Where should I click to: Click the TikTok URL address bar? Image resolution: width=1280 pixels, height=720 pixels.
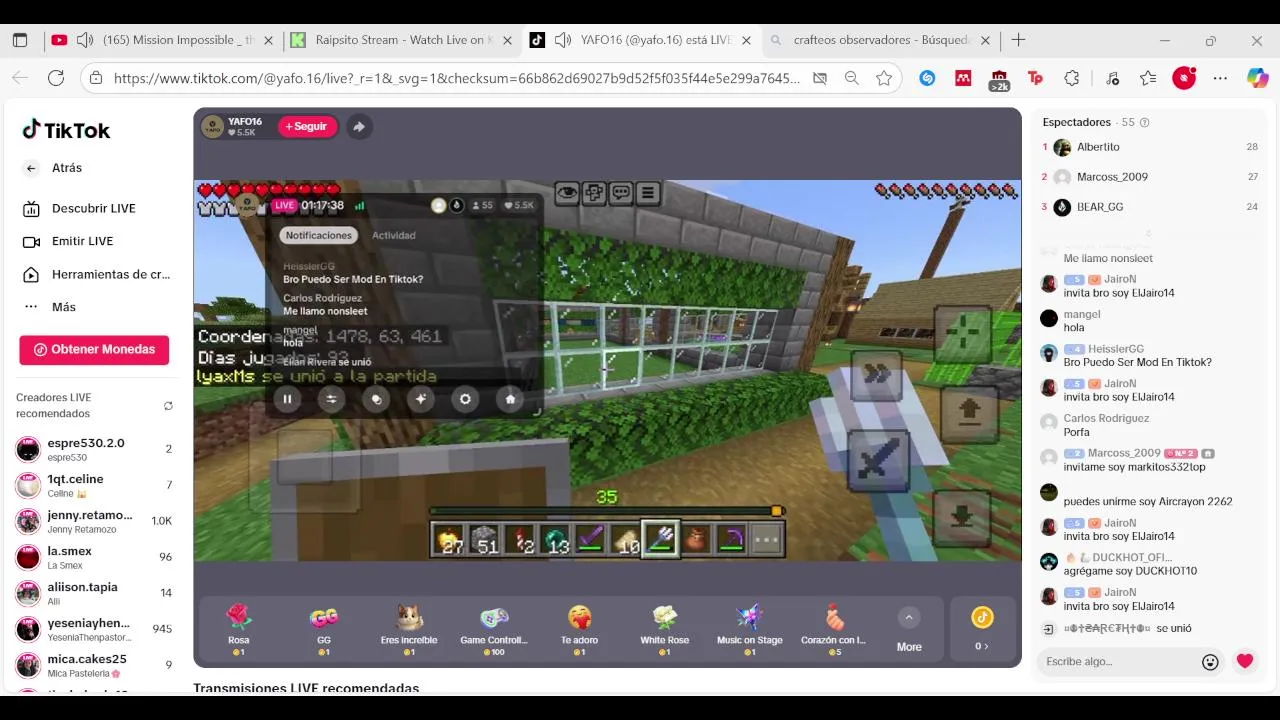[456, 78]
